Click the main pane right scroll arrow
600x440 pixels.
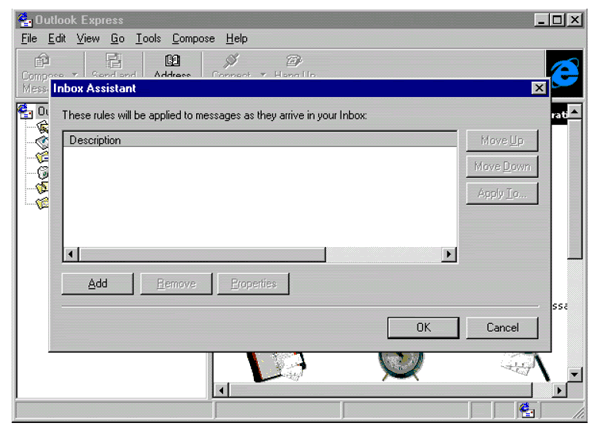point(559,390)
